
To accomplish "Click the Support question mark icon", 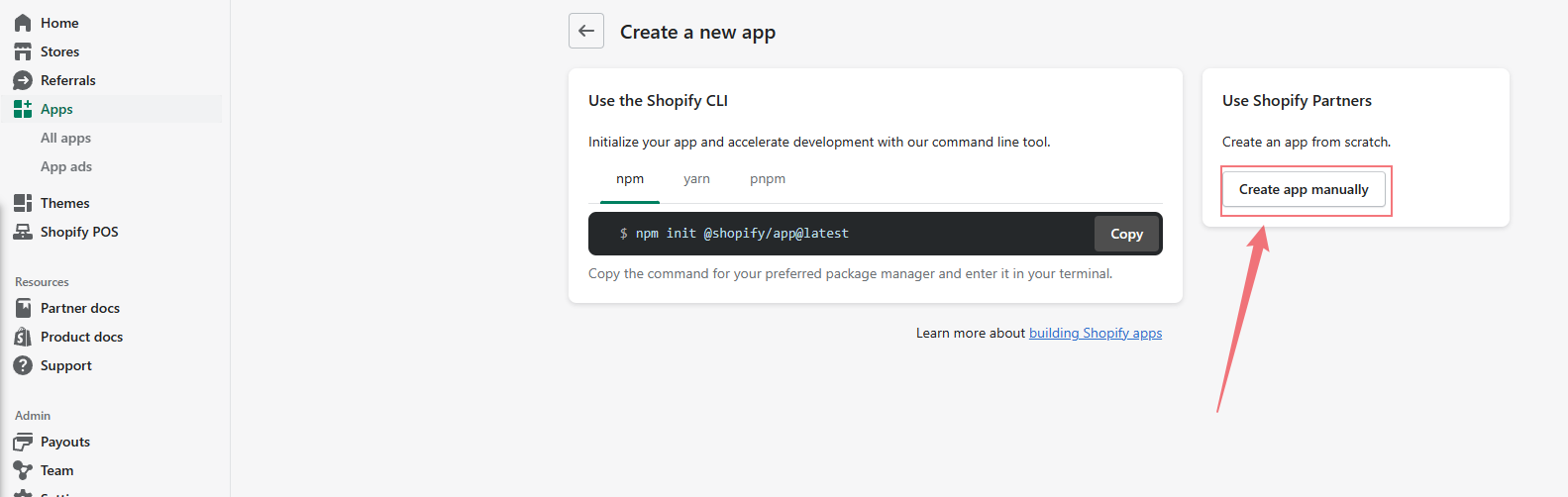I will (x=23, y=365).
